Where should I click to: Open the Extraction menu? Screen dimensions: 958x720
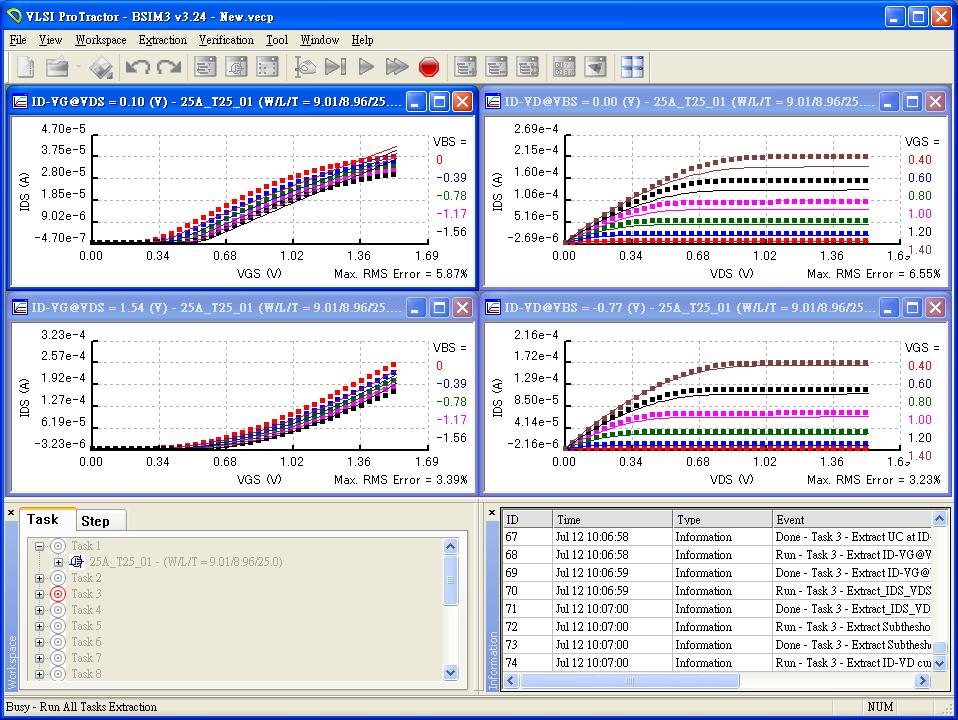(162, 40)
